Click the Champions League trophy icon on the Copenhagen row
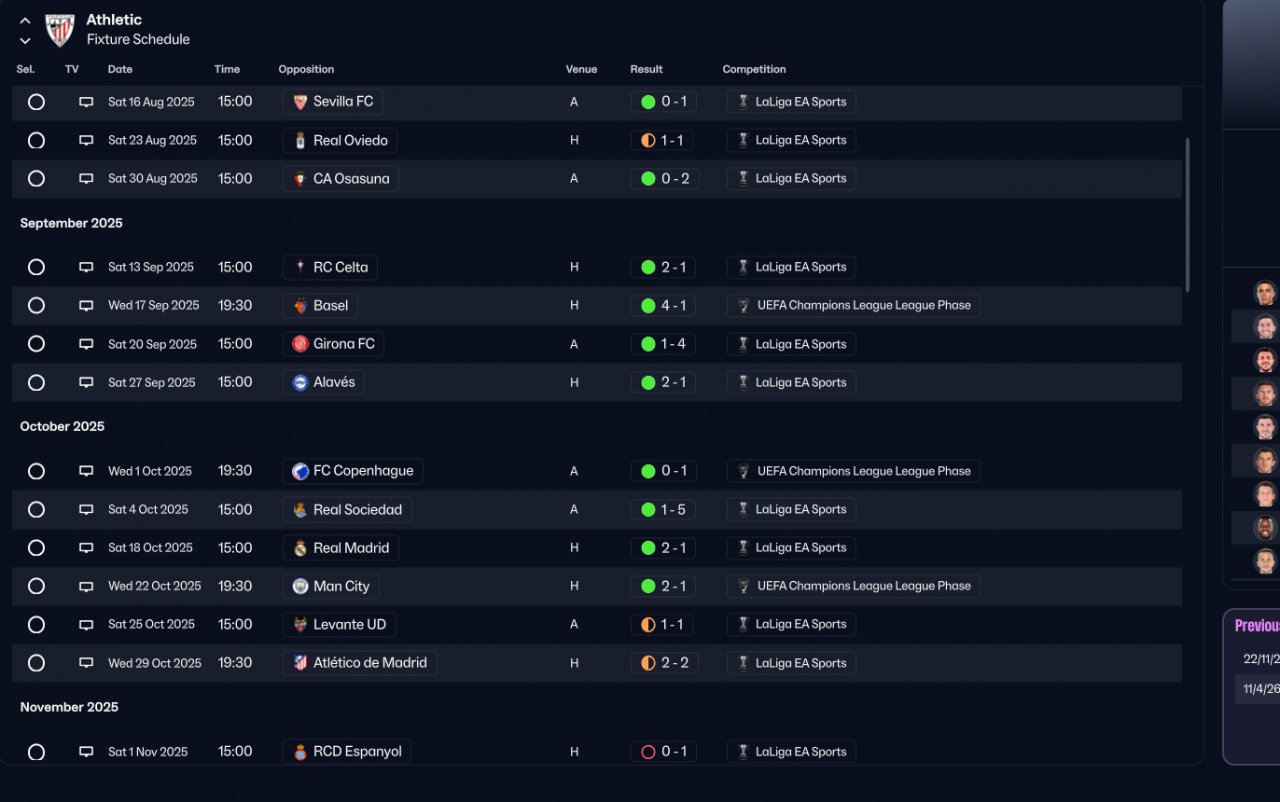The height and width of the screenshot is (802, 1280). (743, 471)
